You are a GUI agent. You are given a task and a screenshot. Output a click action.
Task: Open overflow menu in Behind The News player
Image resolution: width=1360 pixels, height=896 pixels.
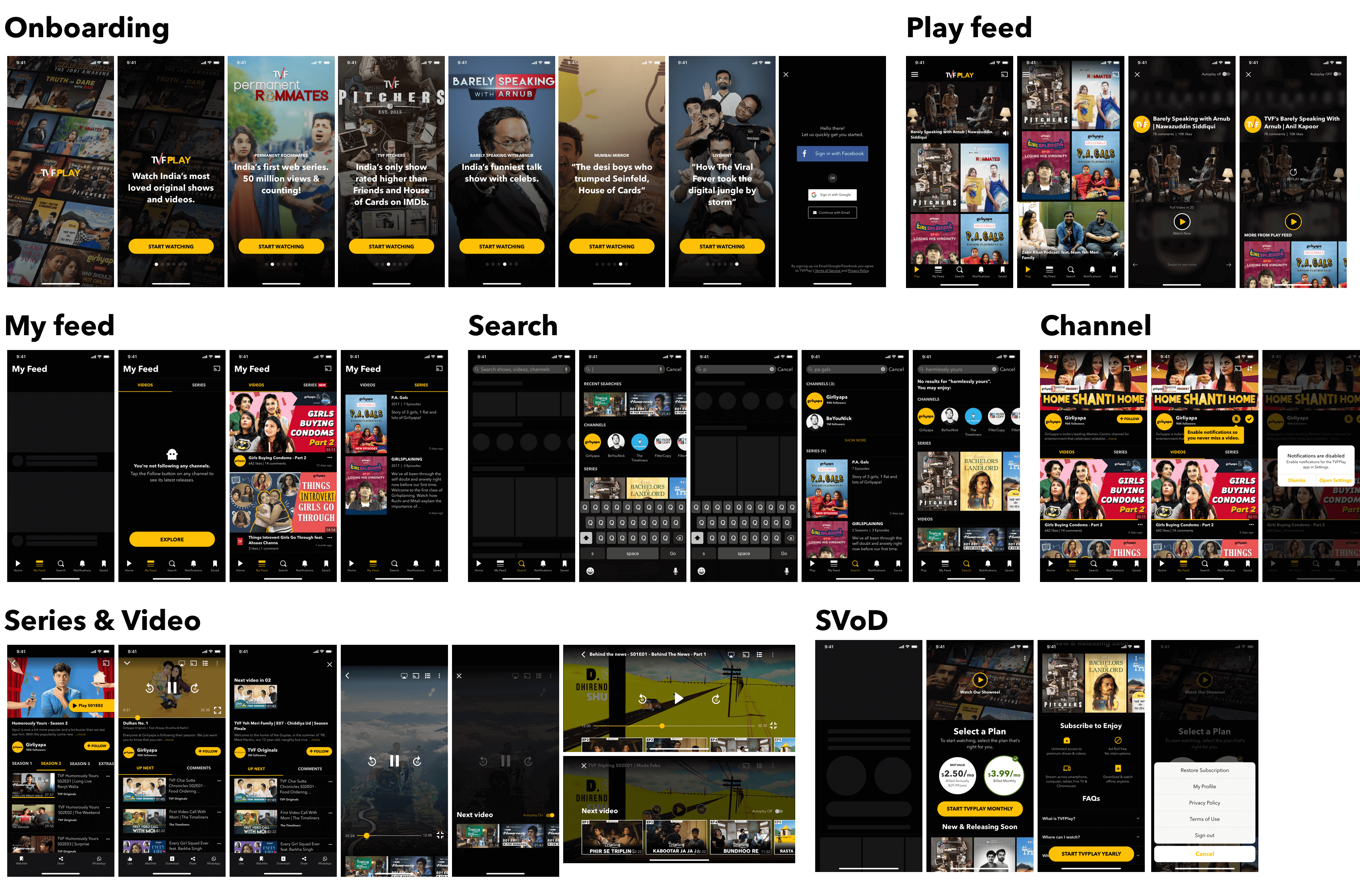coord(772,654)
